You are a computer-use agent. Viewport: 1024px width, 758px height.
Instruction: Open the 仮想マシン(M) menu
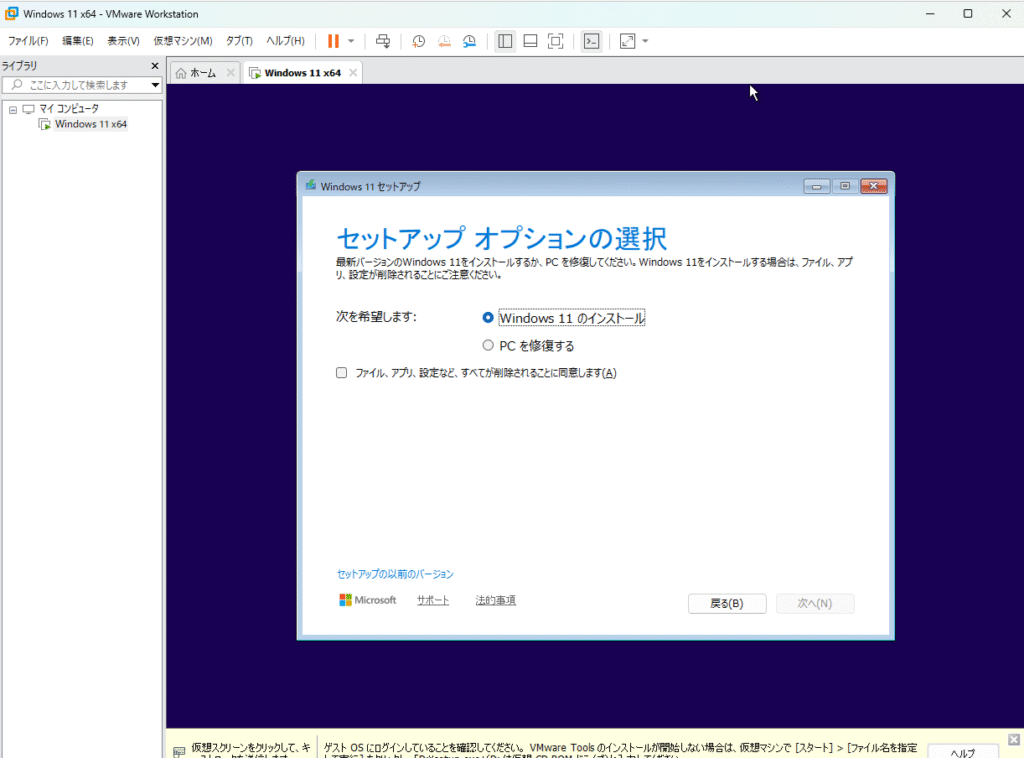pyautogui.click(x=182, y=41)
